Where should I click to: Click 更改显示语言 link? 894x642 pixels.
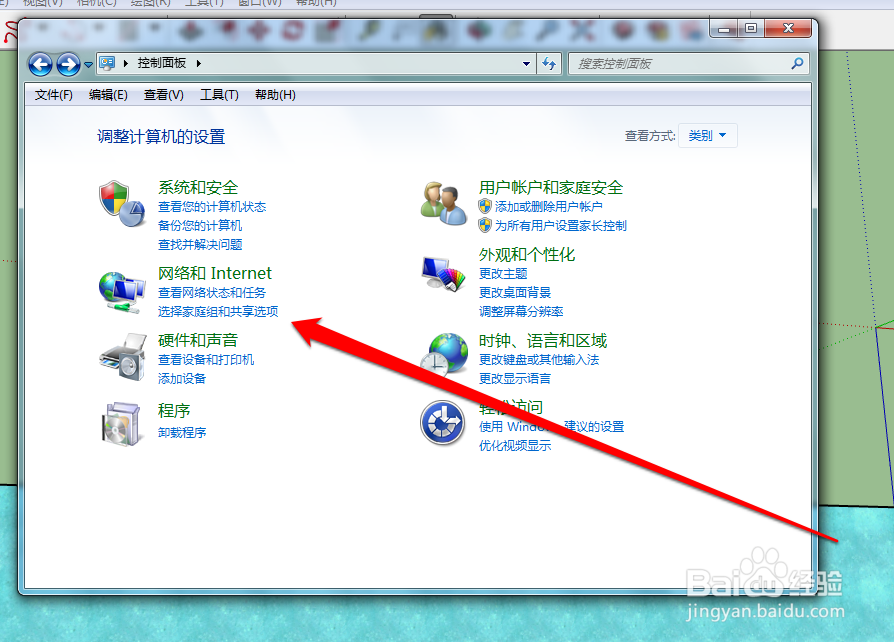tap(515, 379)
